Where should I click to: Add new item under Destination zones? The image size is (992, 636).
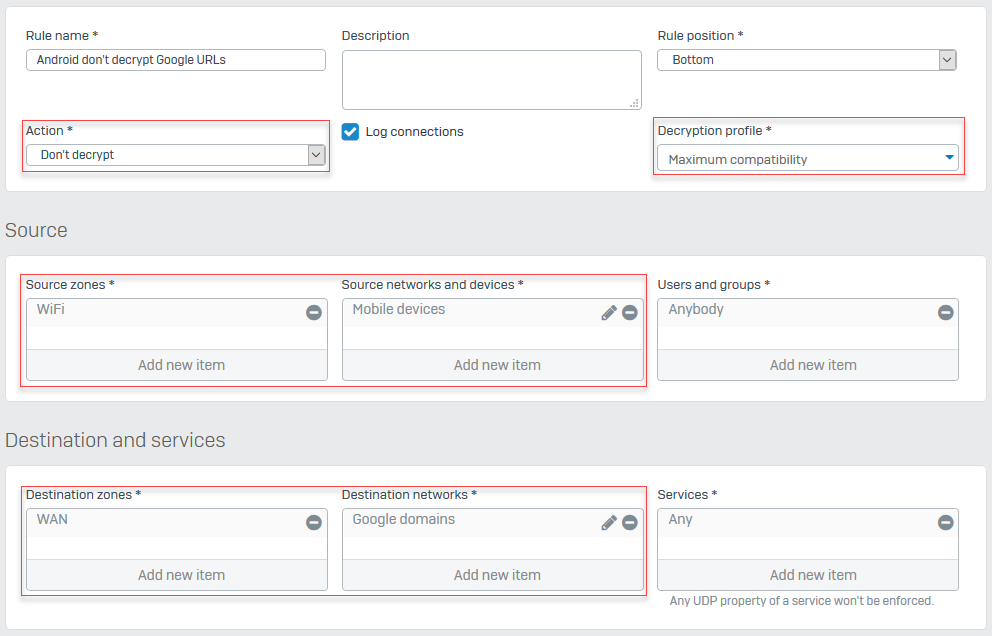click(176, 574)
